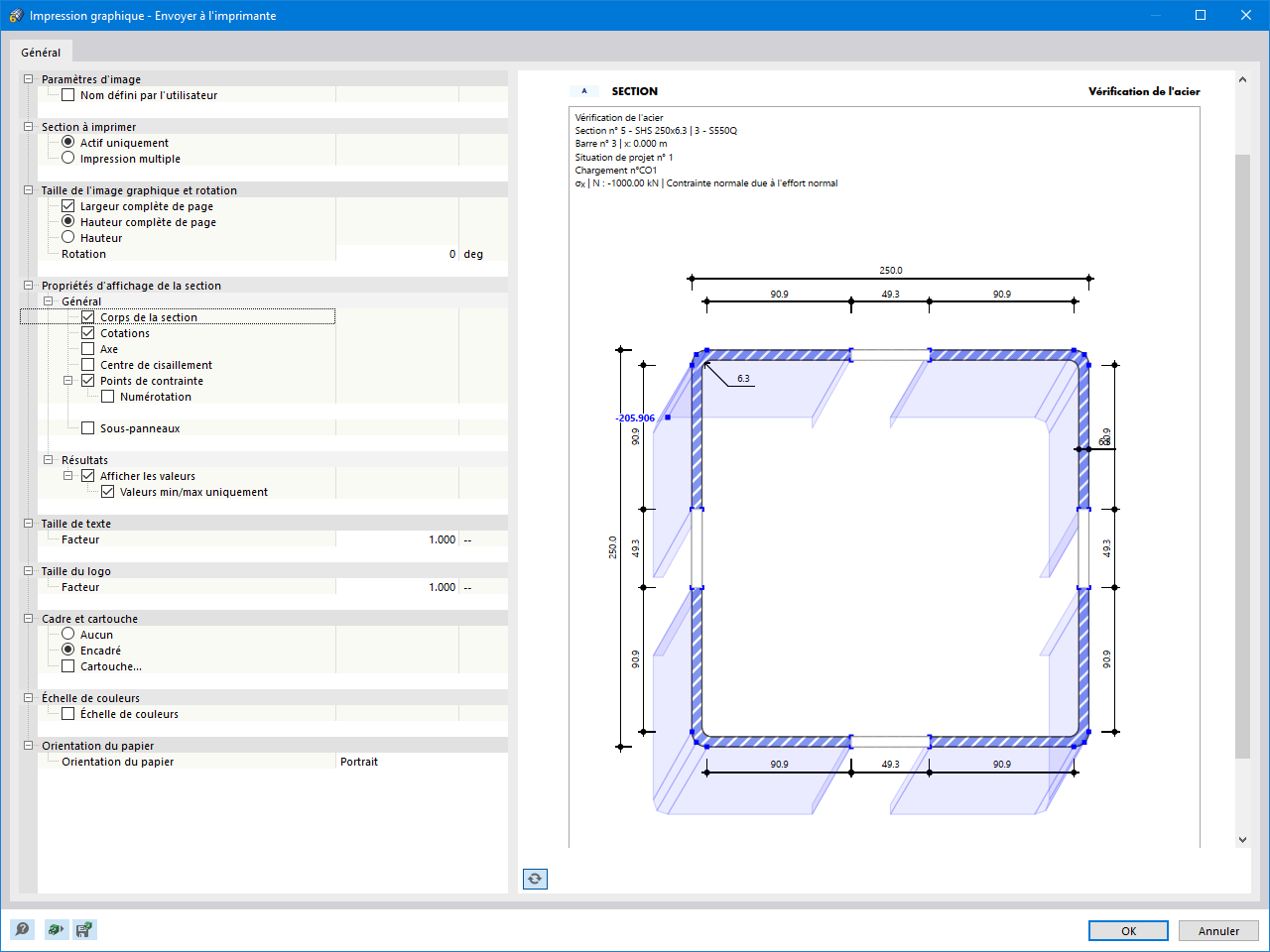Click the preview scrollbar down arrow
Viewport: 1270px width, 952px height.
[x=1242, y=840]
